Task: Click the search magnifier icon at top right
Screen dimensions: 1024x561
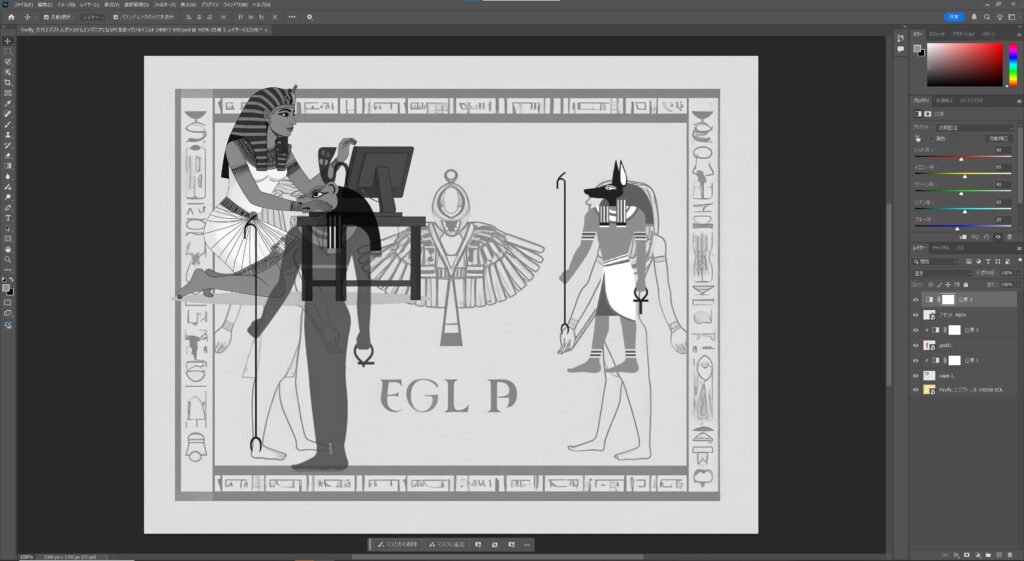Action: pos(988,17)
